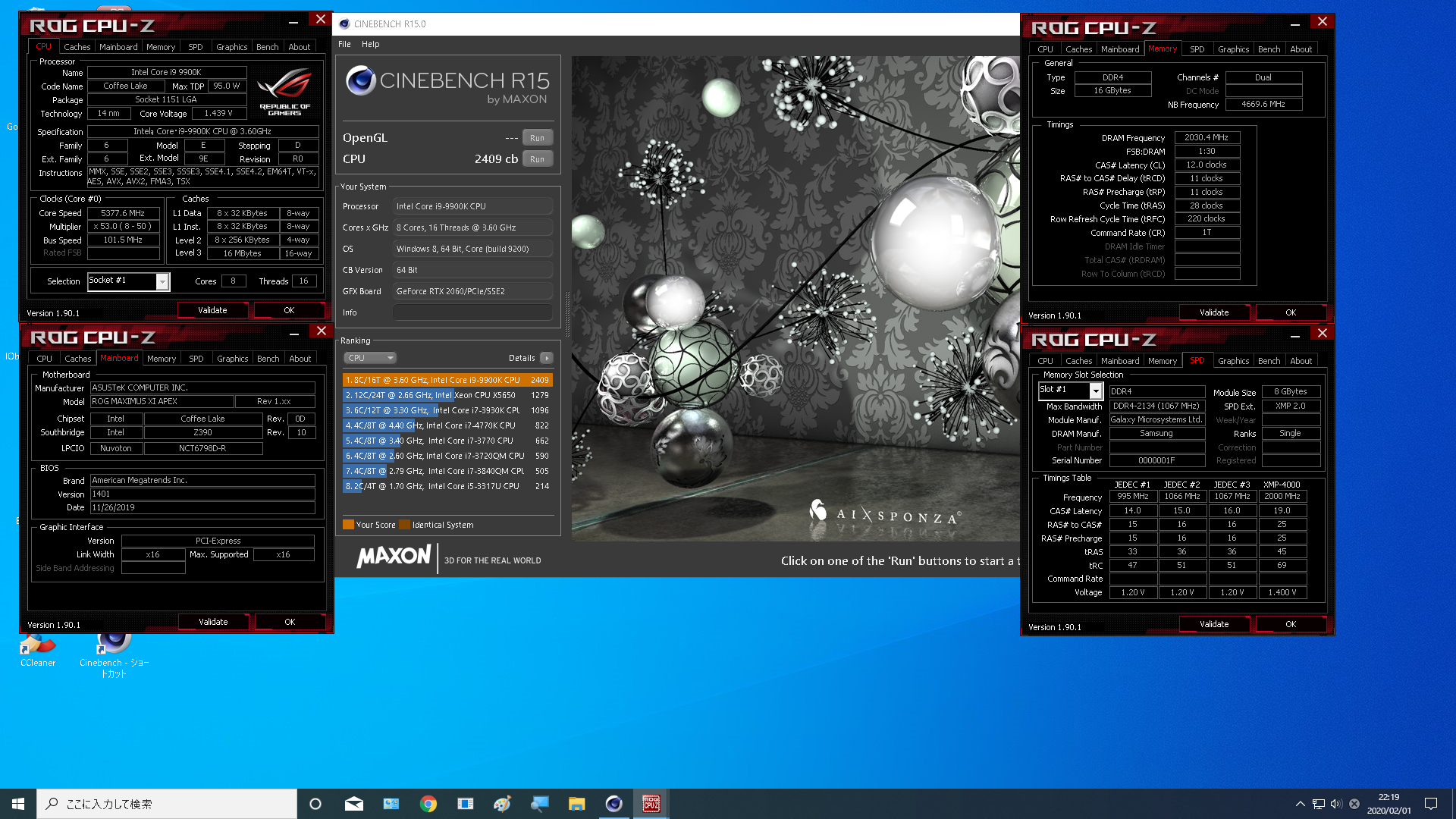Run the CPU benchmark
The height and width of the screenshot is (819, 1456).
click(538, 159)
